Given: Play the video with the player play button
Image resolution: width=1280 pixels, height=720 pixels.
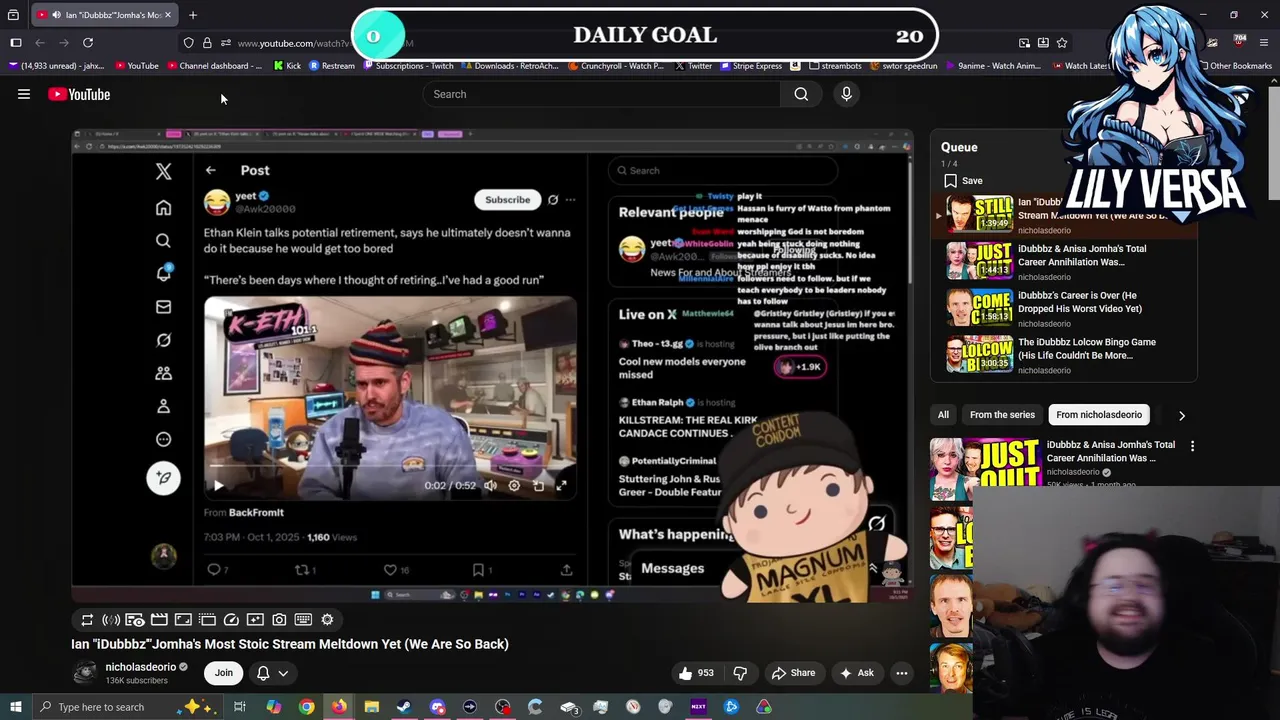Looking at the screenshot, I should [x=218, y=486].
